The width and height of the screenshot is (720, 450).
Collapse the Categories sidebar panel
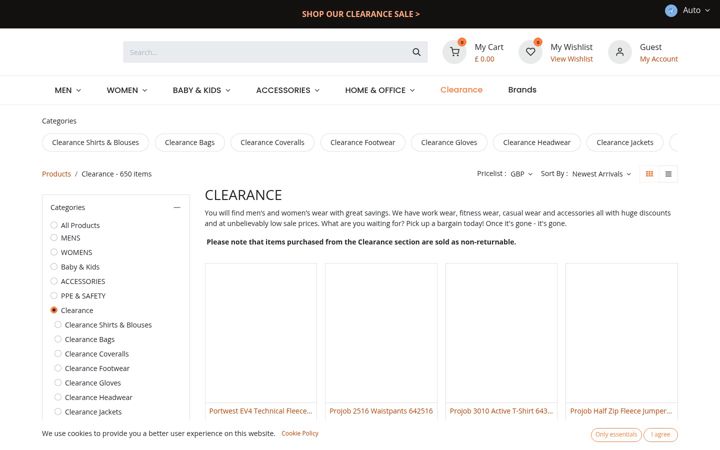coord(177,208)
